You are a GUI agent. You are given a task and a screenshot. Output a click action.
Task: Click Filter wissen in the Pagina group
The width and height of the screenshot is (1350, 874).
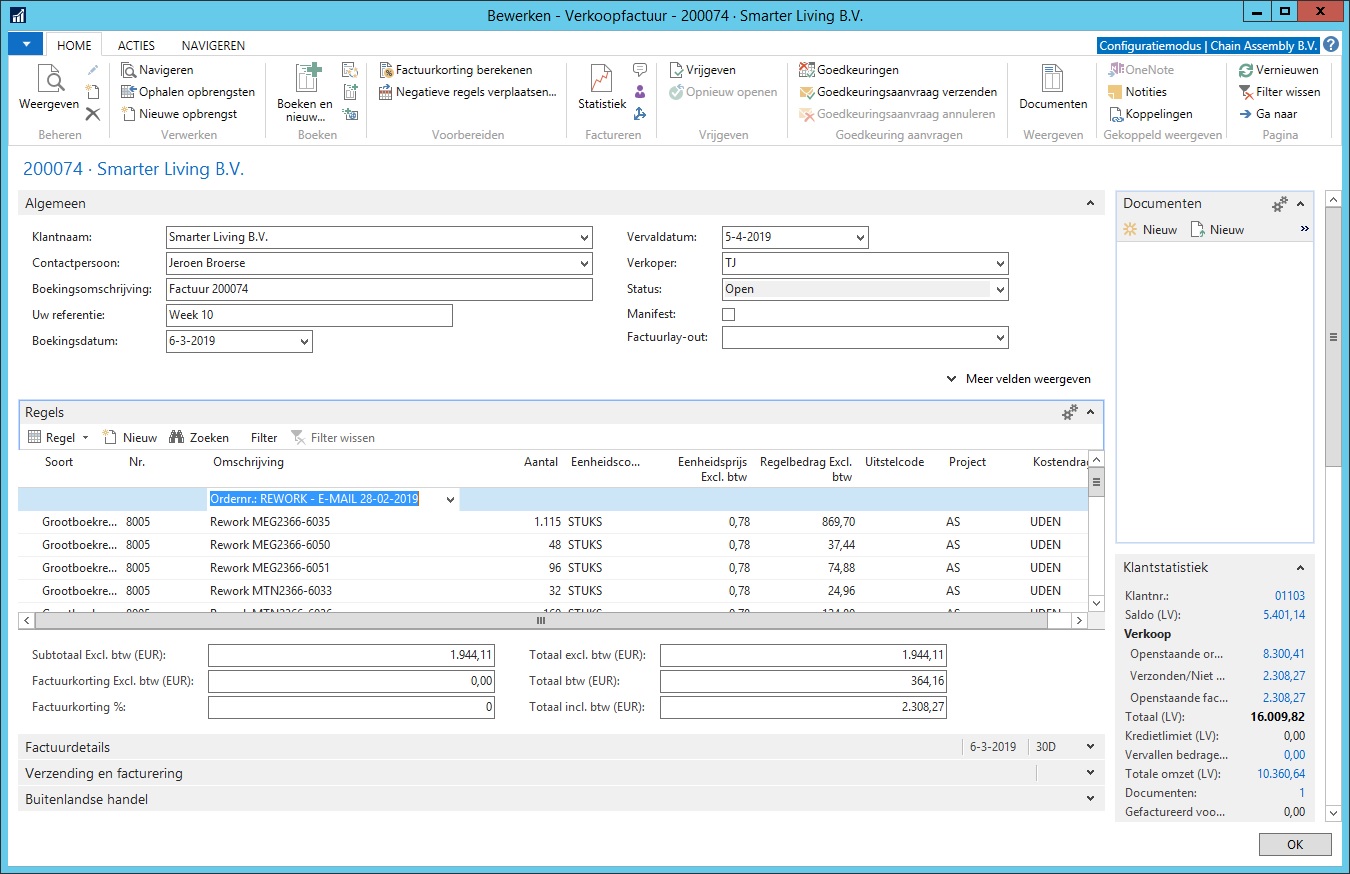coord(1279,92)
